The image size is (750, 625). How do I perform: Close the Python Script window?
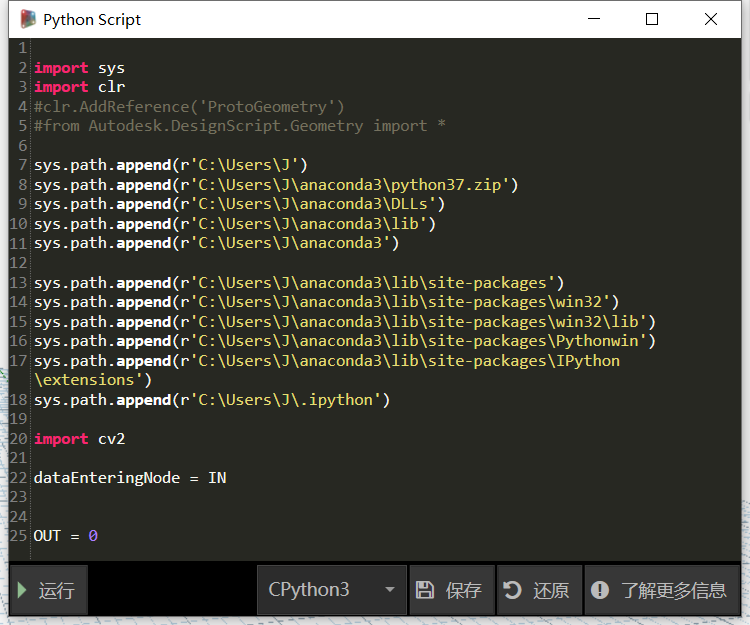coord(711,19)
